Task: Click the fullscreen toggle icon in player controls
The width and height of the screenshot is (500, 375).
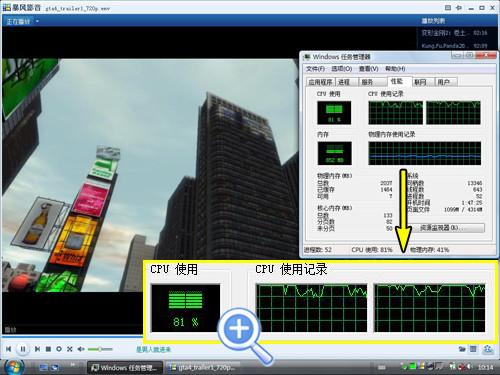Action: point(69,349)
